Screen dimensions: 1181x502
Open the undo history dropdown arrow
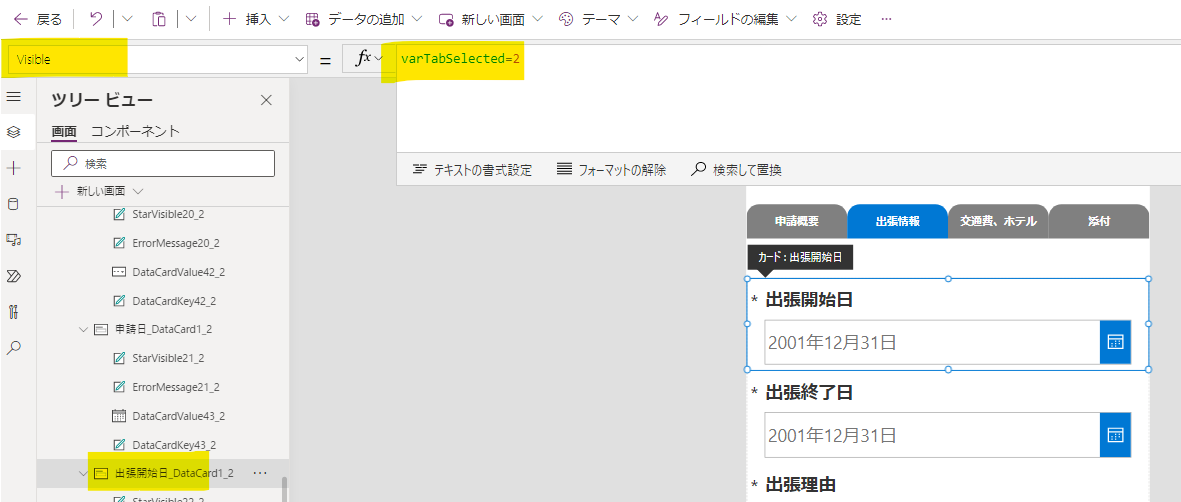click(127, 20)
